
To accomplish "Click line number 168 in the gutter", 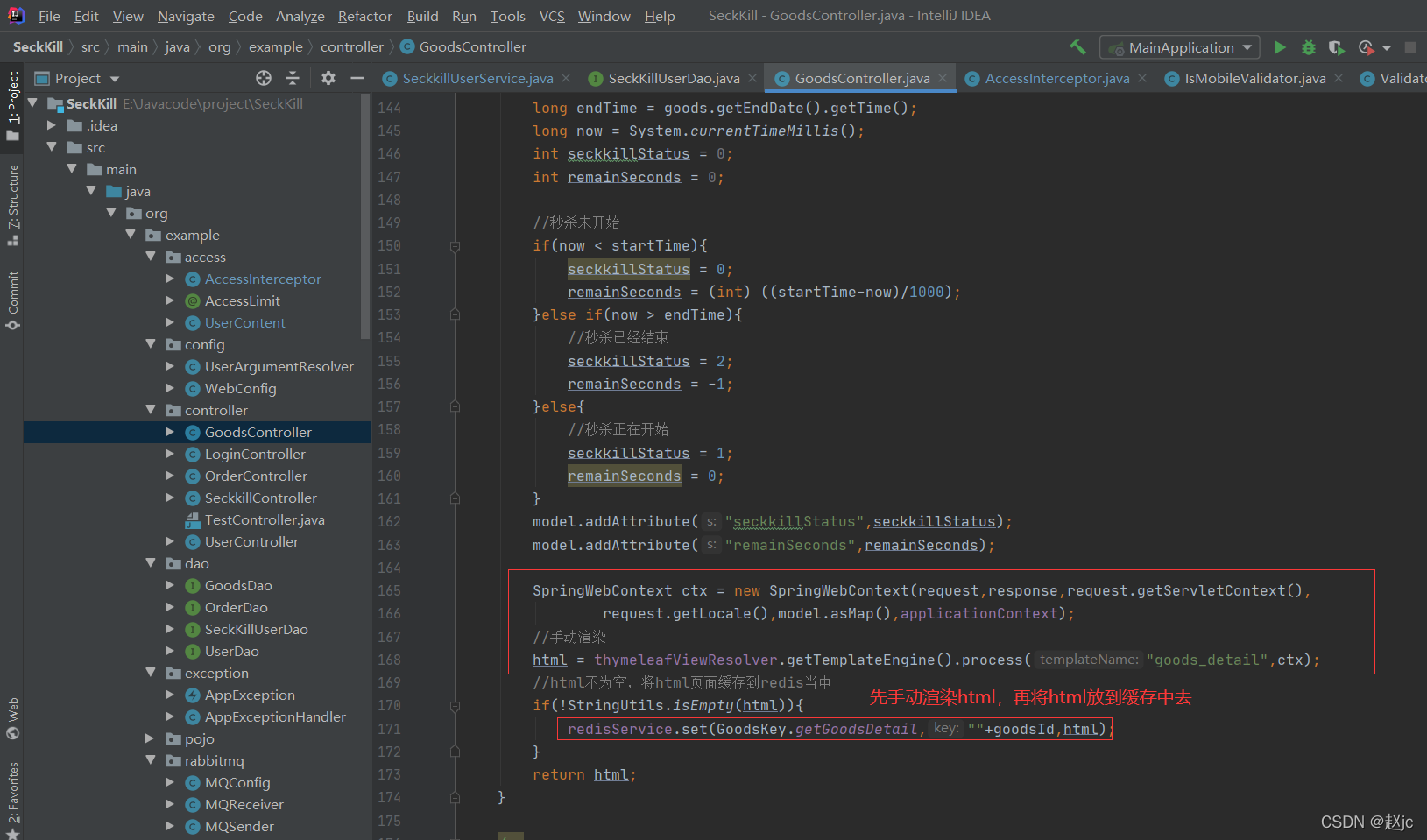I will pos(389,660).
